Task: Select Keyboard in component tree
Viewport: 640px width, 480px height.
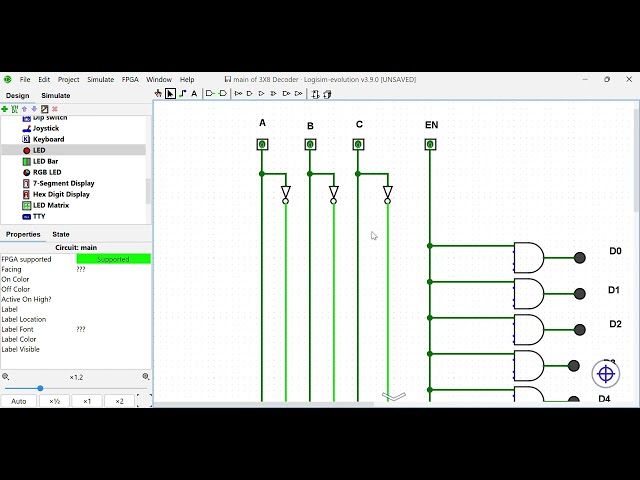Action: [43, 139]
